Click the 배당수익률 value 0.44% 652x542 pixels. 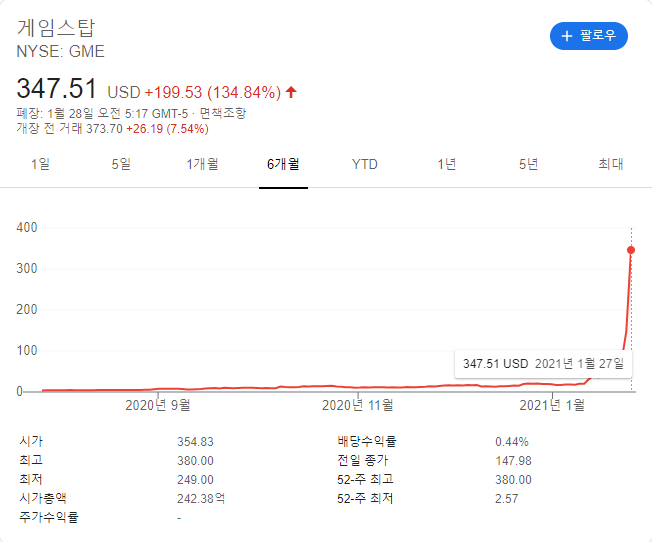[512, 442]
